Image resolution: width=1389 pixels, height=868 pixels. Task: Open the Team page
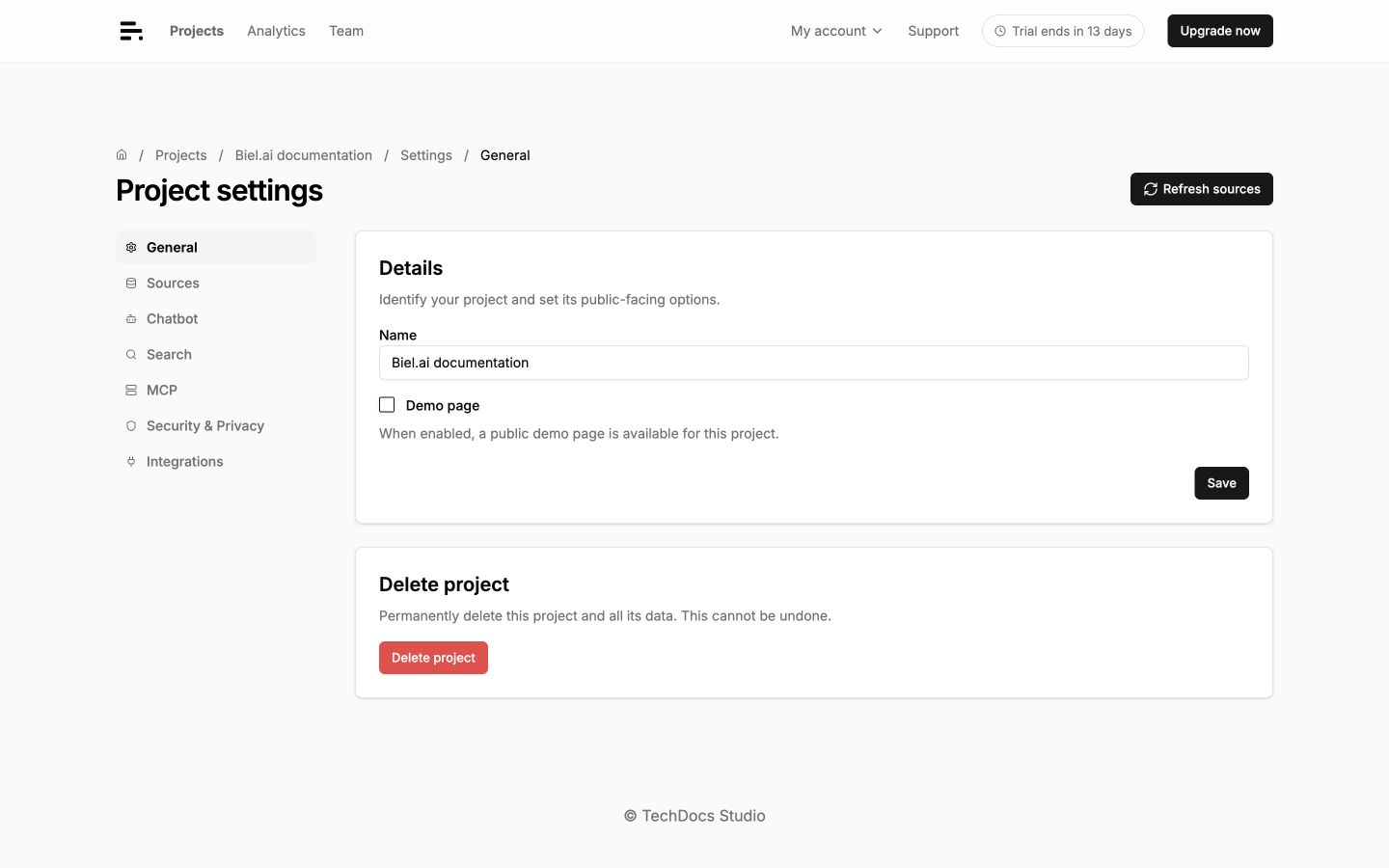coord(346,31)
